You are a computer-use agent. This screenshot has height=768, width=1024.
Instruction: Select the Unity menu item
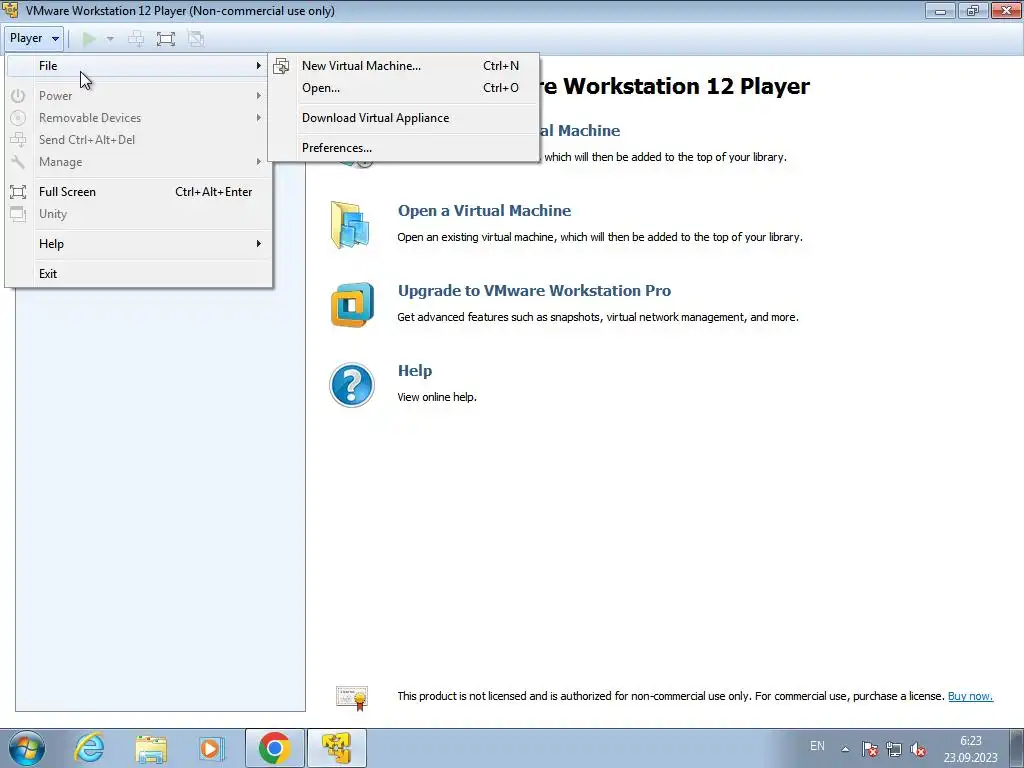138,214
